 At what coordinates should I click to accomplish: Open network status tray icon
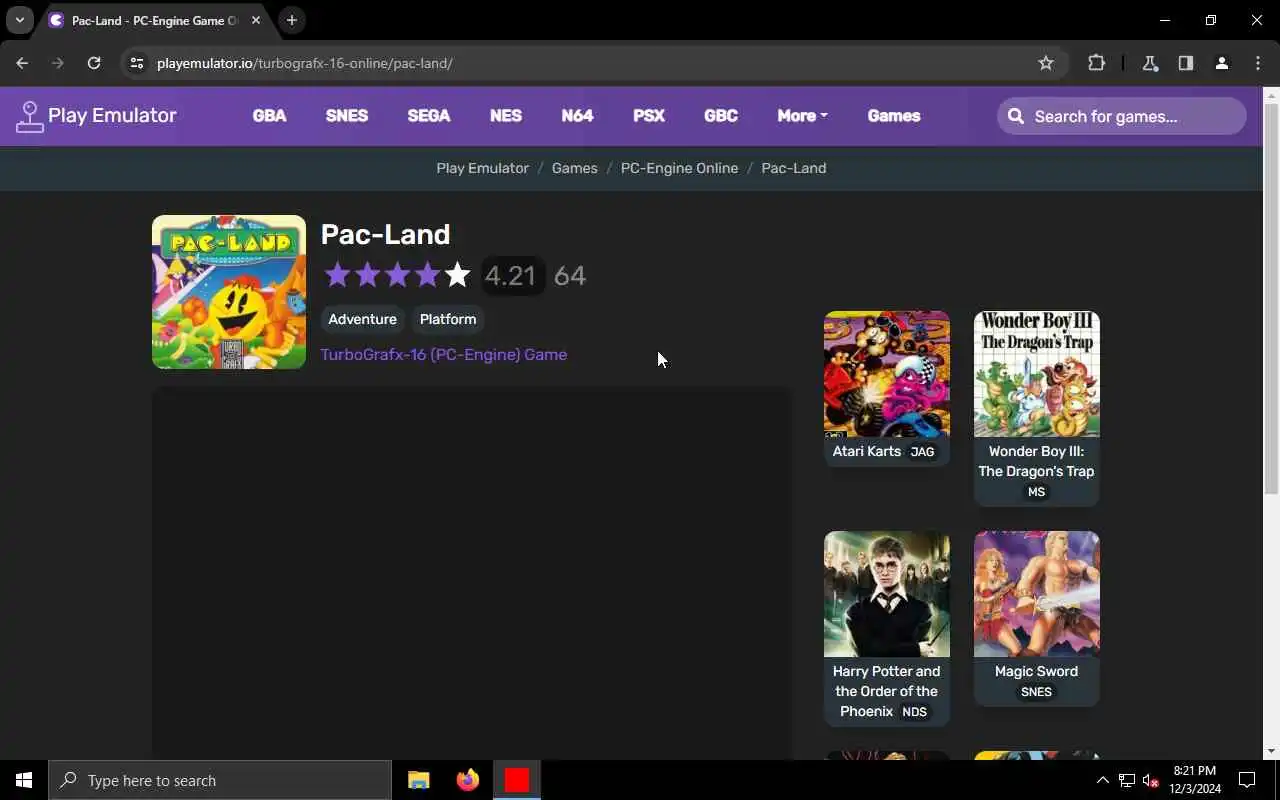coord(1126,780)
